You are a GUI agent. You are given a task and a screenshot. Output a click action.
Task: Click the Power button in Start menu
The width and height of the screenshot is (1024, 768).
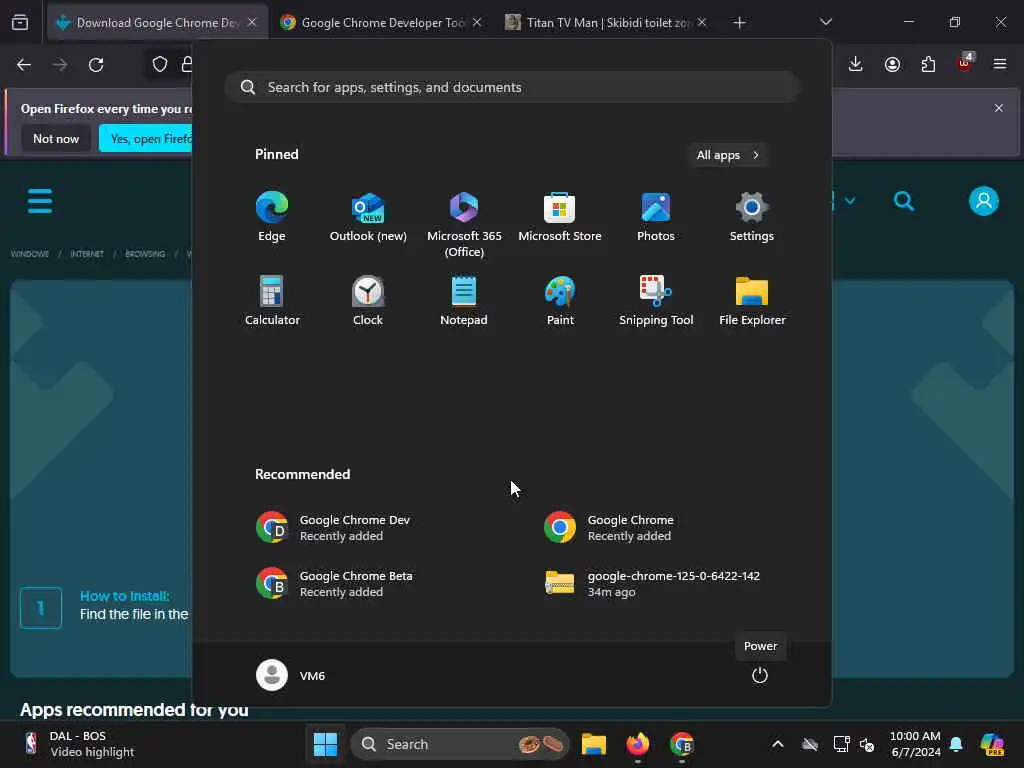[x=760, y=675]
